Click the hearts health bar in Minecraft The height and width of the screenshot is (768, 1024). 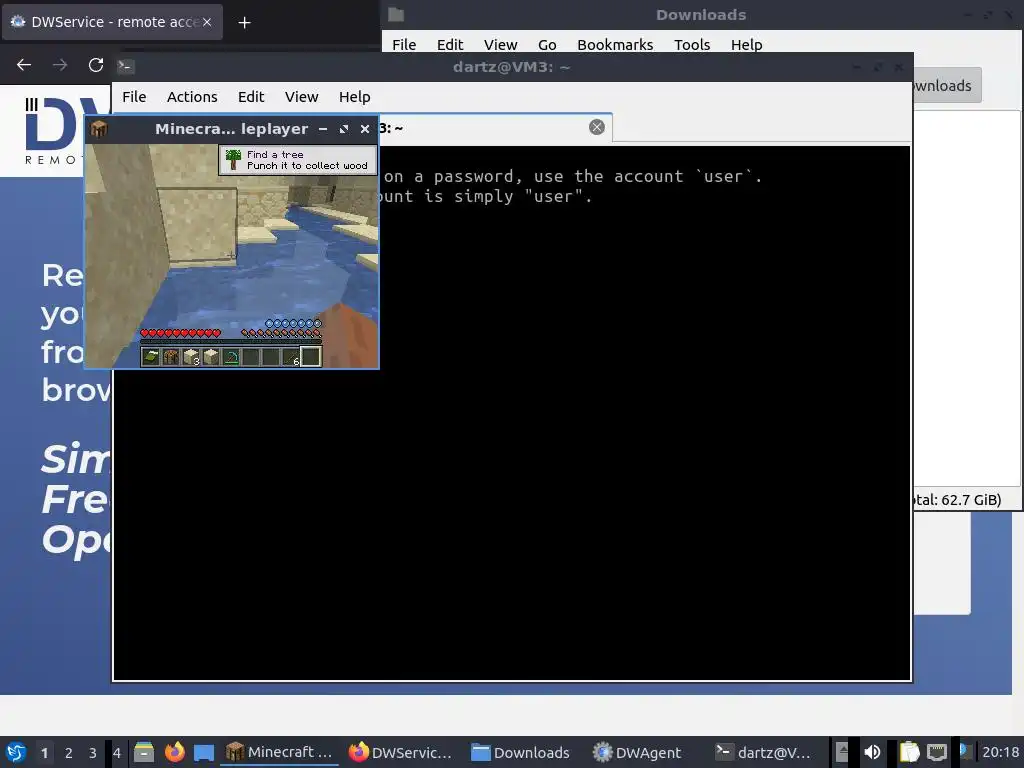click(x=181, y=333)
